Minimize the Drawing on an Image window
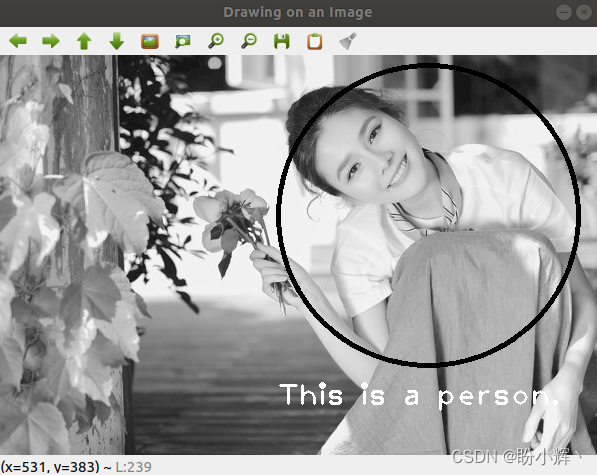The image size is (597, 475). tap(564, 12)
